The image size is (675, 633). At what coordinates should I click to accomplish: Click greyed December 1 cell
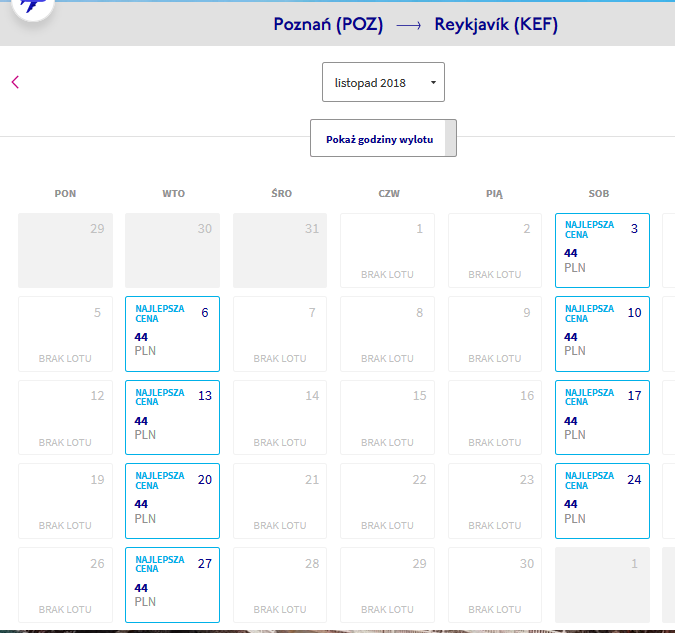coord(602,585)
